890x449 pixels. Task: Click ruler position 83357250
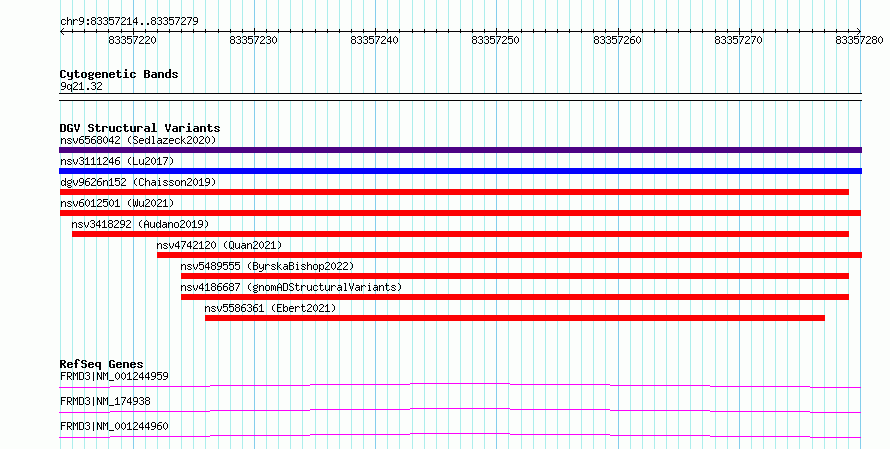[496, 40]
